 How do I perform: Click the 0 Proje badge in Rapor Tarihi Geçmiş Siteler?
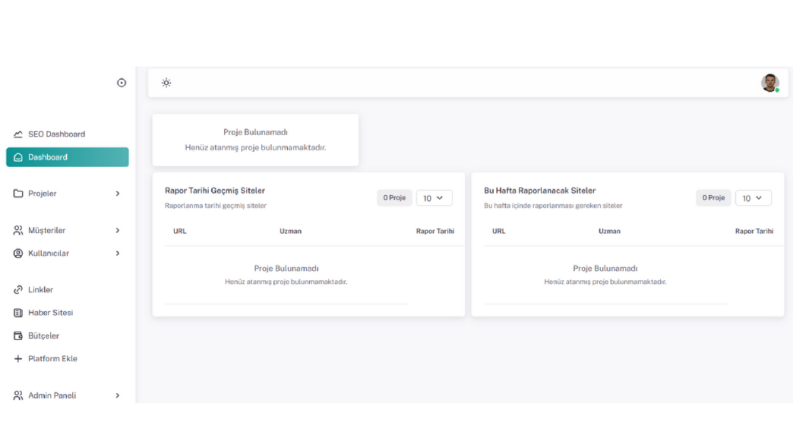(x=394, y=198)
